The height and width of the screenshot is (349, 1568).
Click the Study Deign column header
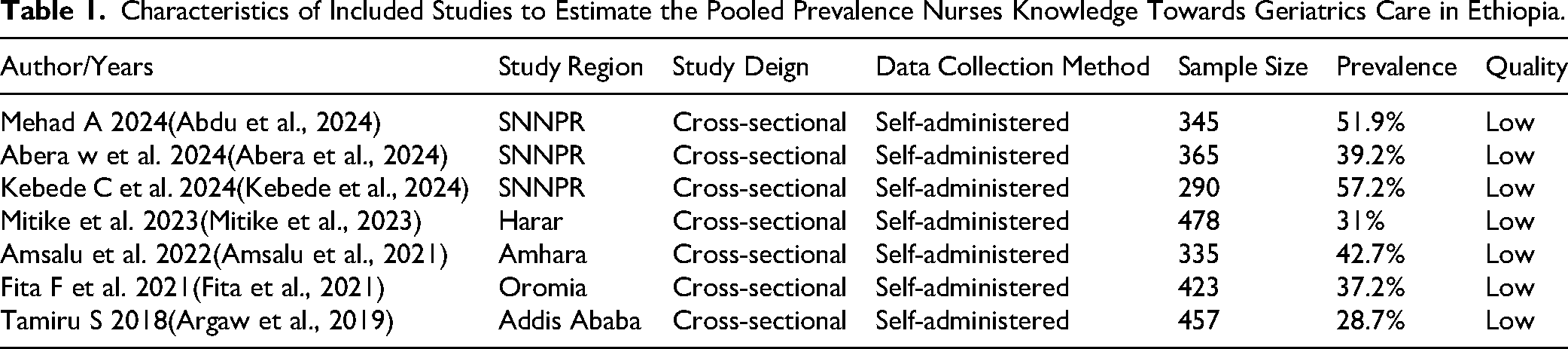[740, 67]
